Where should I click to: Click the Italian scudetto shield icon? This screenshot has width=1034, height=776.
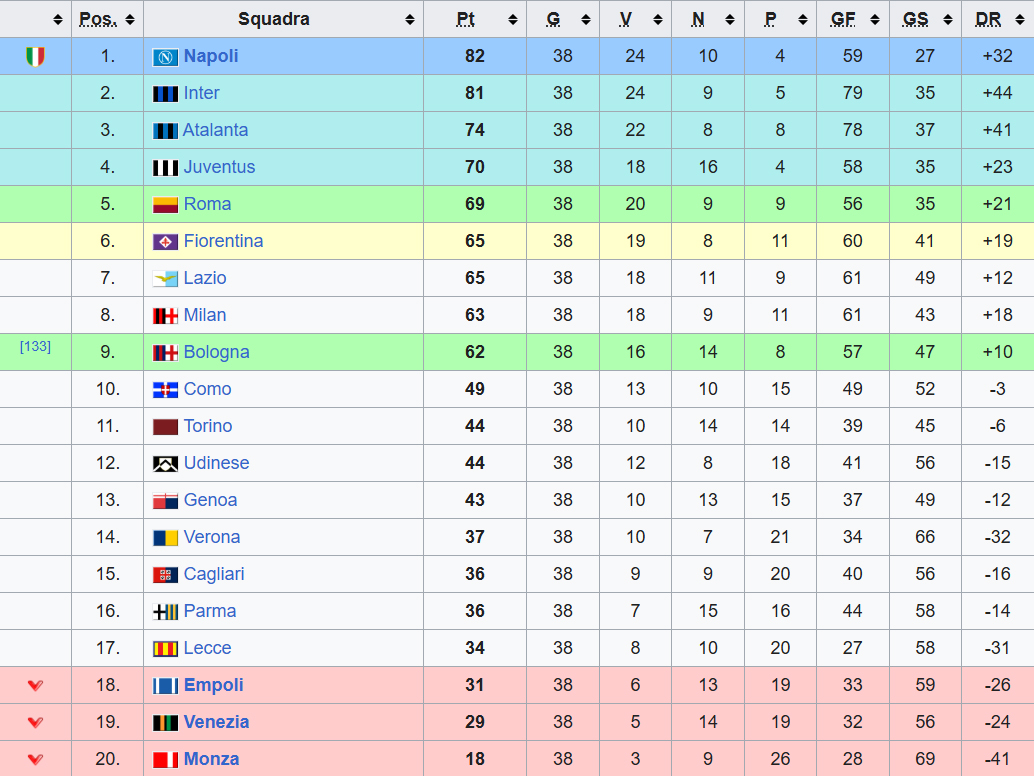35,57
